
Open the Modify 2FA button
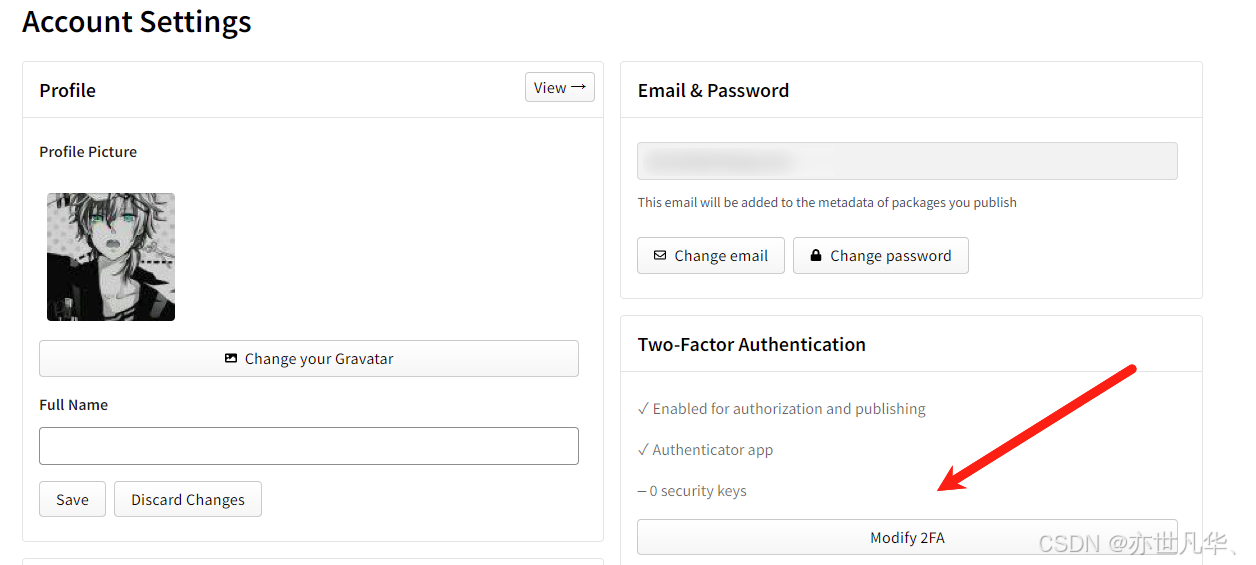907,538
